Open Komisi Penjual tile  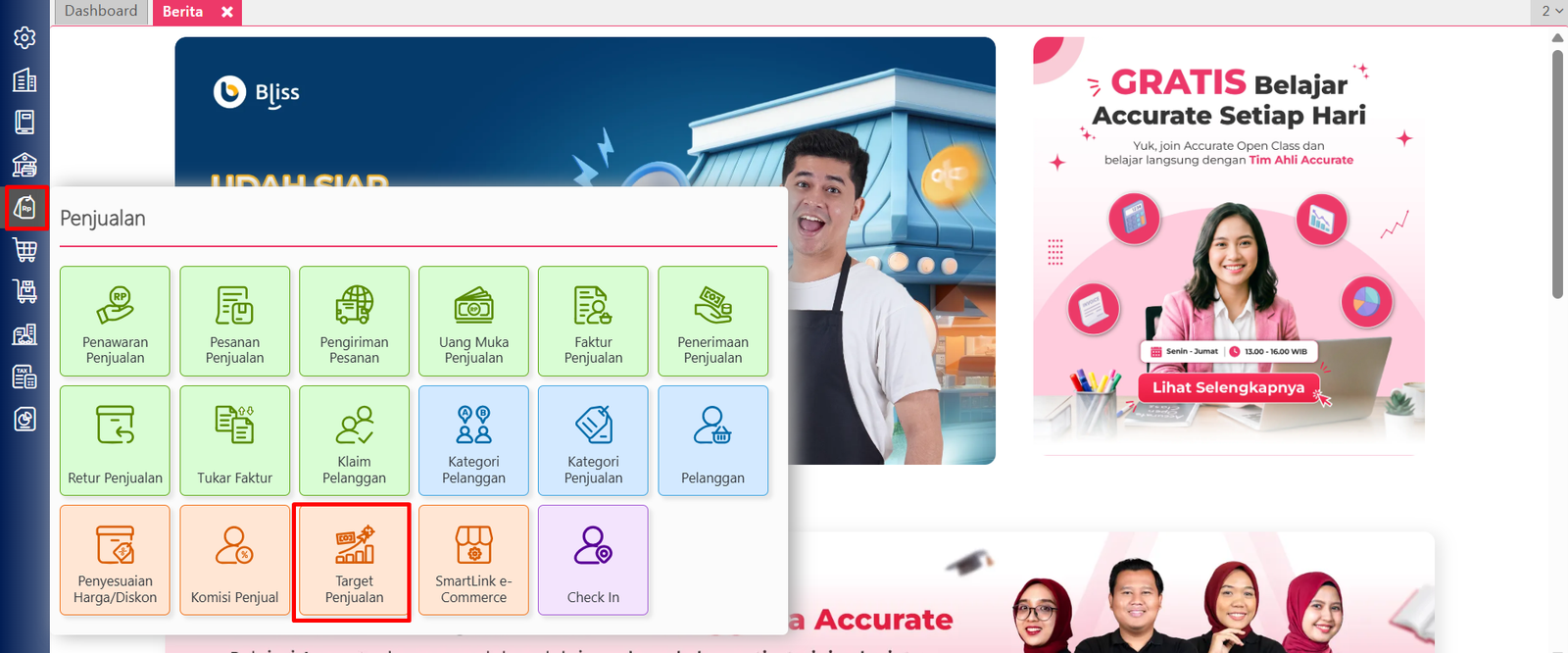coord(234,561)
